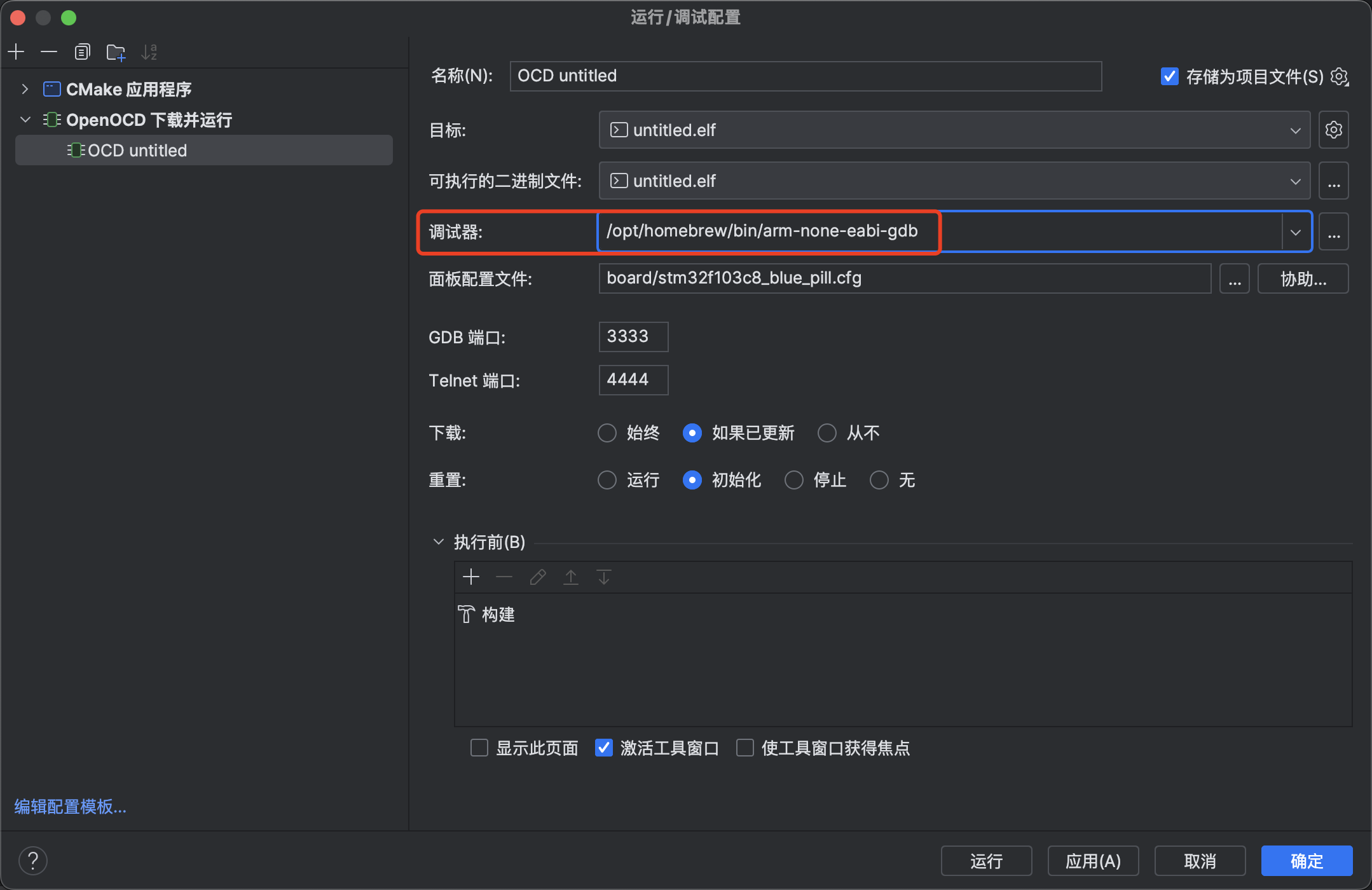This screenshot has height=890, width=1372.
Task: Select OCD untitled configuration in tree
Action: coord(137,151)
